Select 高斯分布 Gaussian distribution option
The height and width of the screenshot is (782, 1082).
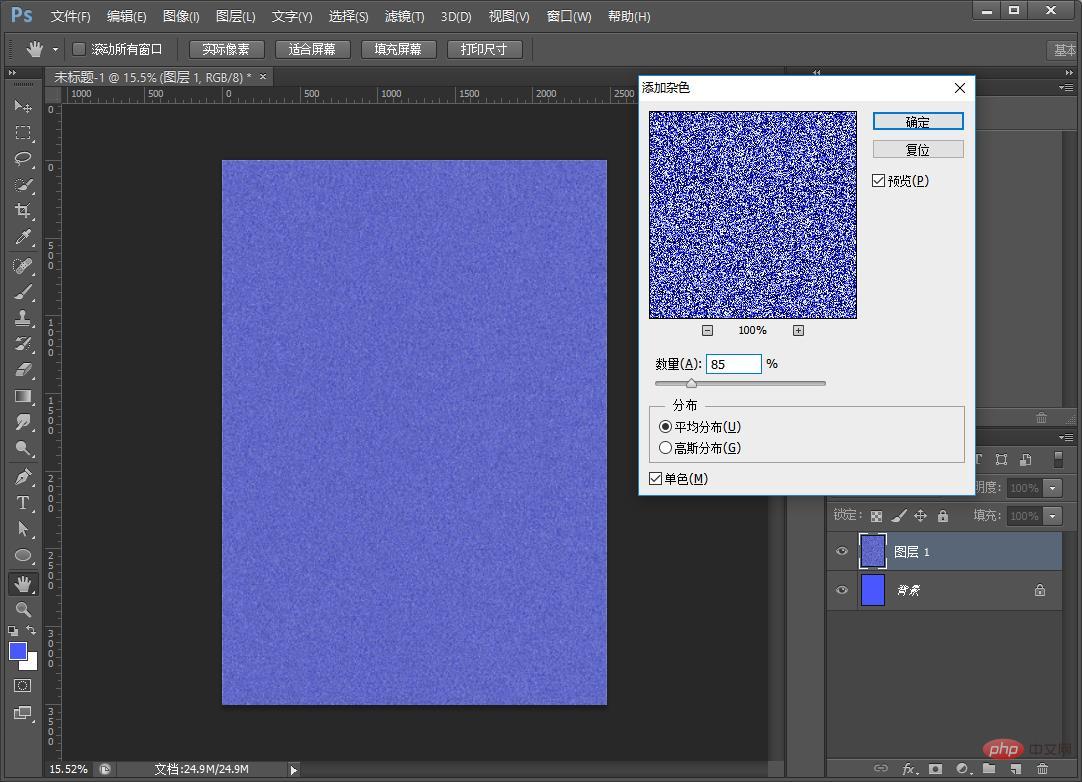click(666, 448)
